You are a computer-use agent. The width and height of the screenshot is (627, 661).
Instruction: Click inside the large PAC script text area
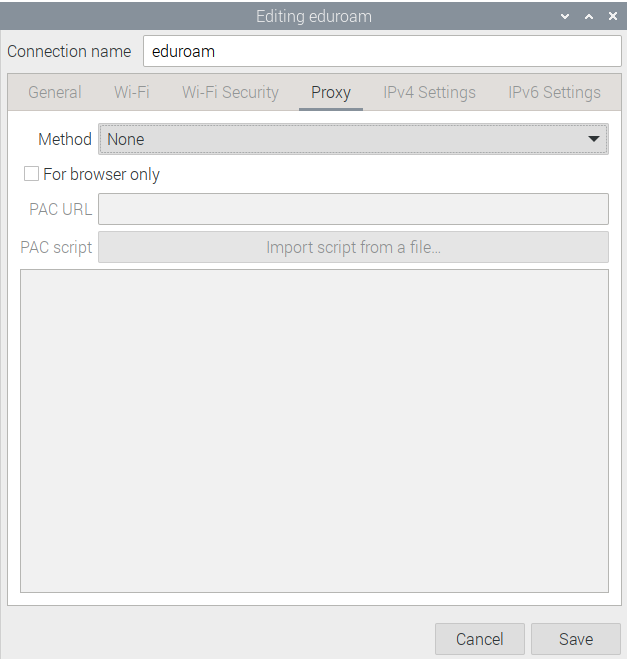(x=314, y=430)
